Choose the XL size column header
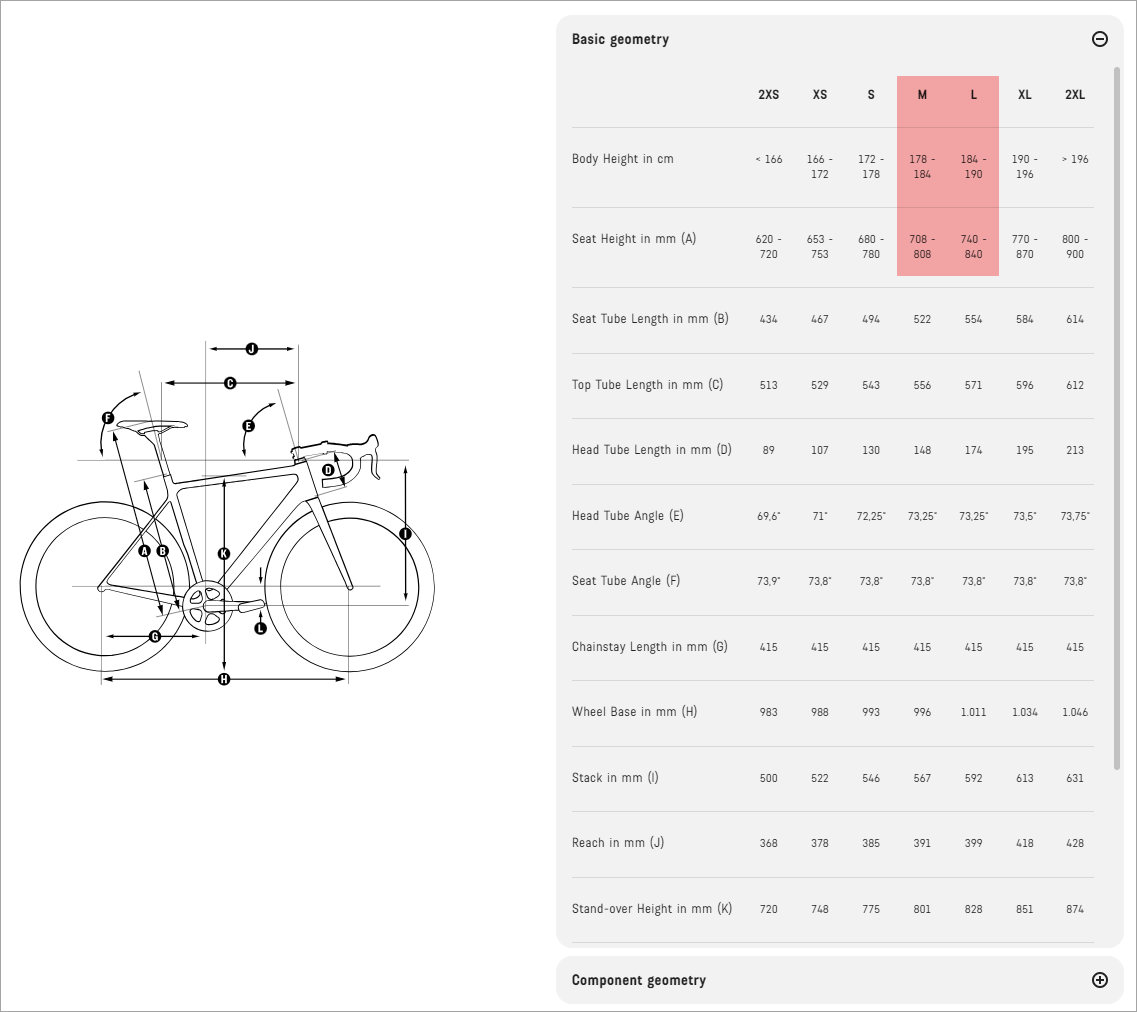Image resolution: width=1137 pixels, height=1012 pixels. click(1025, 95)
